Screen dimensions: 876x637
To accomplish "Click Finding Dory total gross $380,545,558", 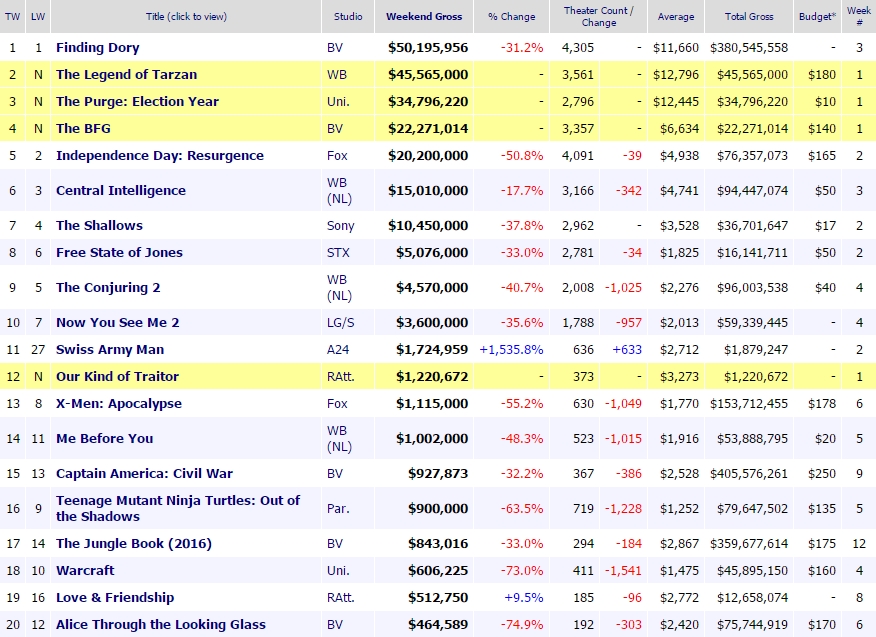I will click(x=749, y=47).
